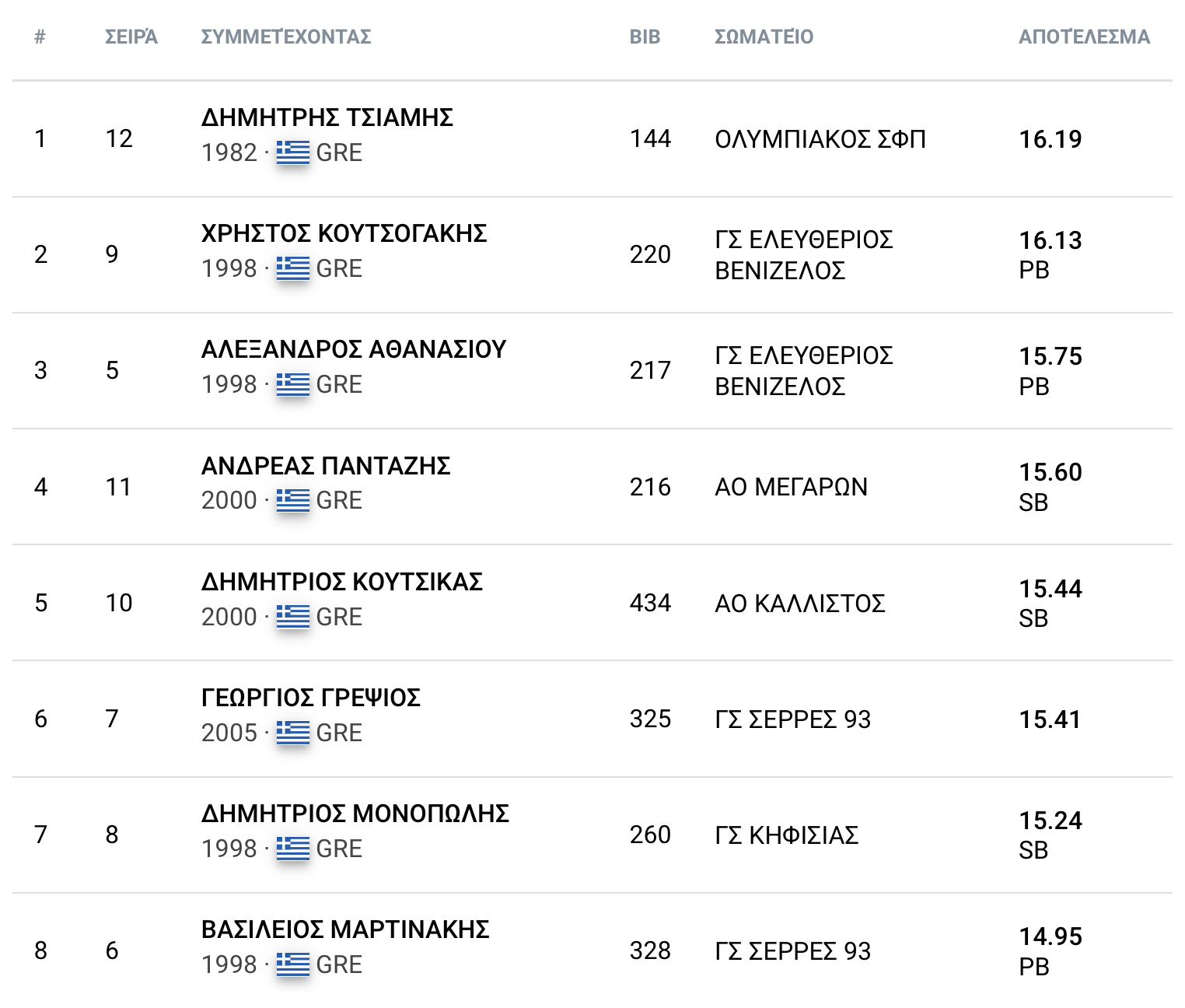Click the club ΑΟ ΜΕΓΑΡΩΝ

(791, 487)
